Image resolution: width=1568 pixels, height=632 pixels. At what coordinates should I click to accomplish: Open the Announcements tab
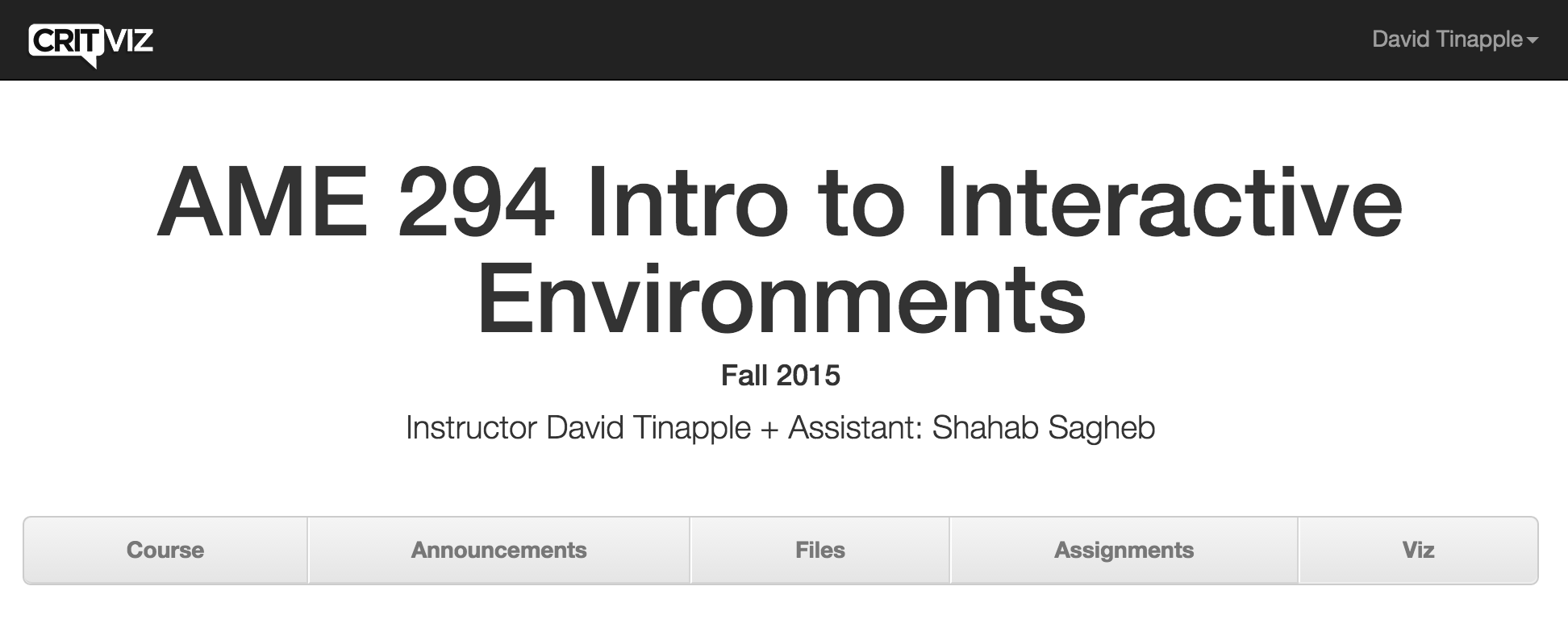(498, 550)
